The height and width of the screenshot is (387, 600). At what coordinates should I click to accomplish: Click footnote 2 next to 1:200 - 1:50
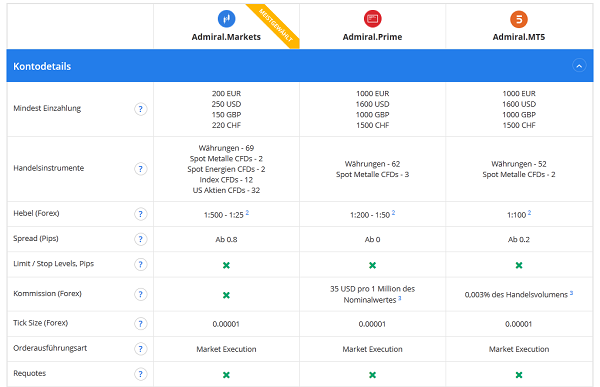tap(393, 212)
